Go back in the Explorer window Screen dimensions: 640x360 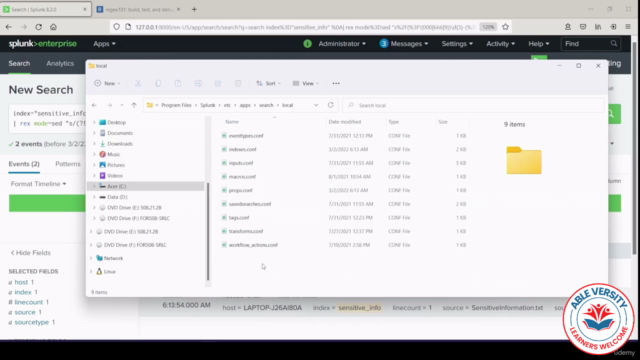tap(94, 105)
